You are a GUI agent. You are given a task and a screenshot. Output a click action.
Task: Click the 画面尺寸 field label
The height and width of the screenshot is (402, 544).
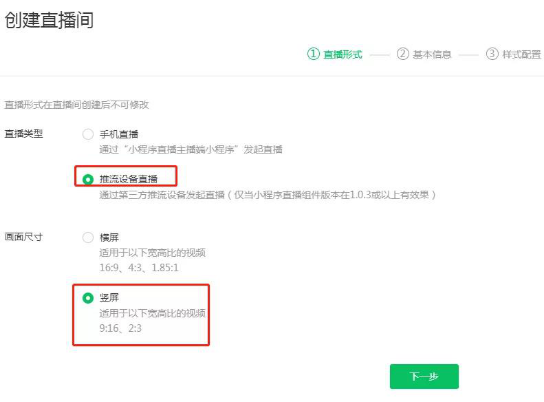tap(24, 237)
